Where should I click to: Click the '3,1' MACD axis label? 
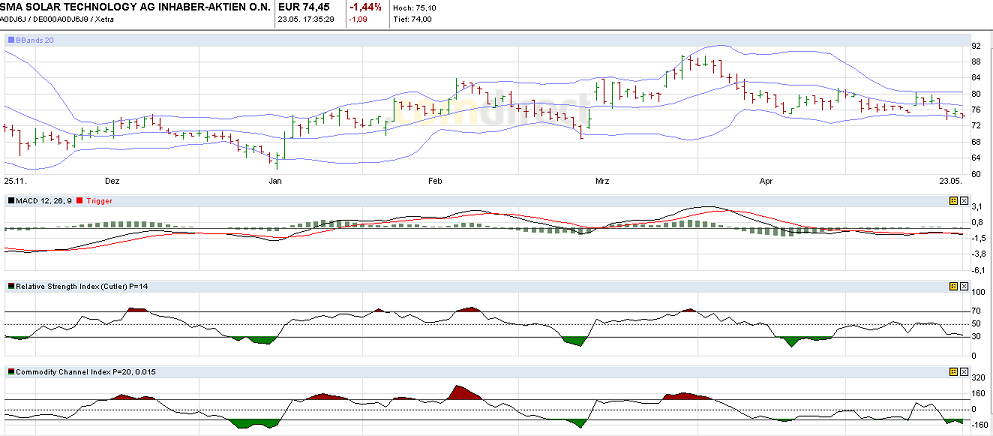coord(976,207)
